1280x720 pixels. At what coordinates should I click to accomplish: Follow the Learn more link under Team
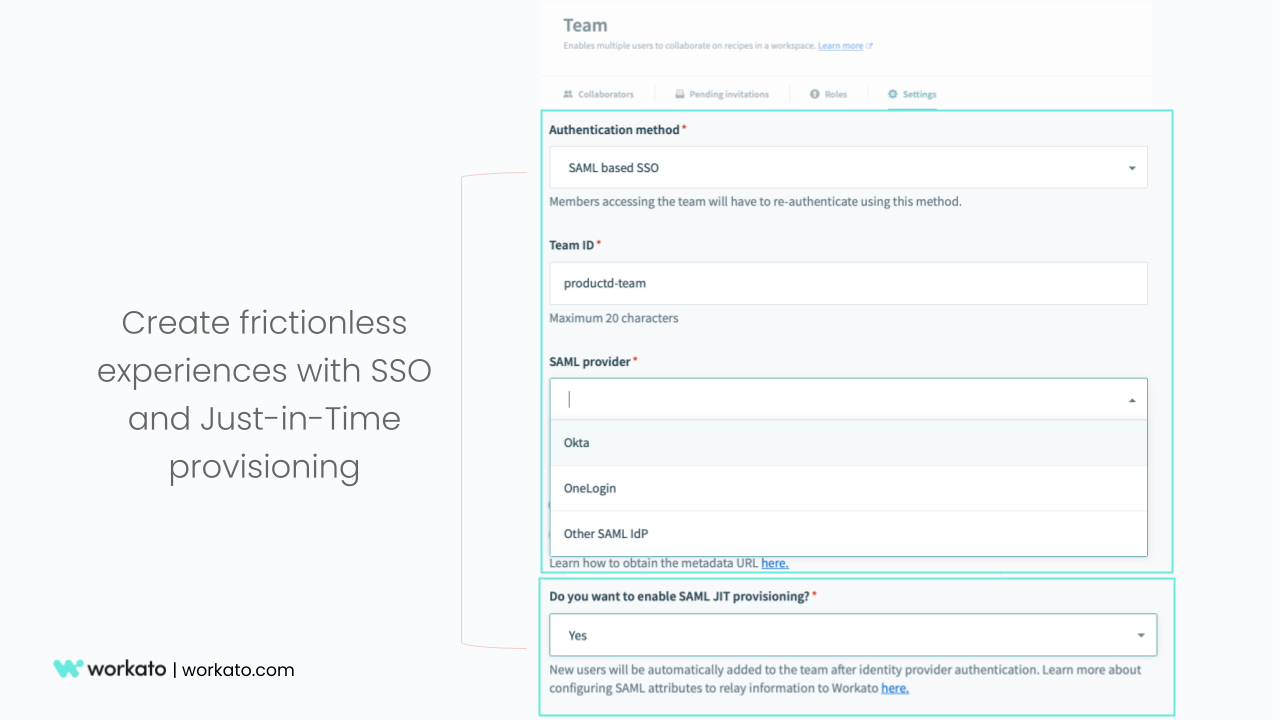845,46
